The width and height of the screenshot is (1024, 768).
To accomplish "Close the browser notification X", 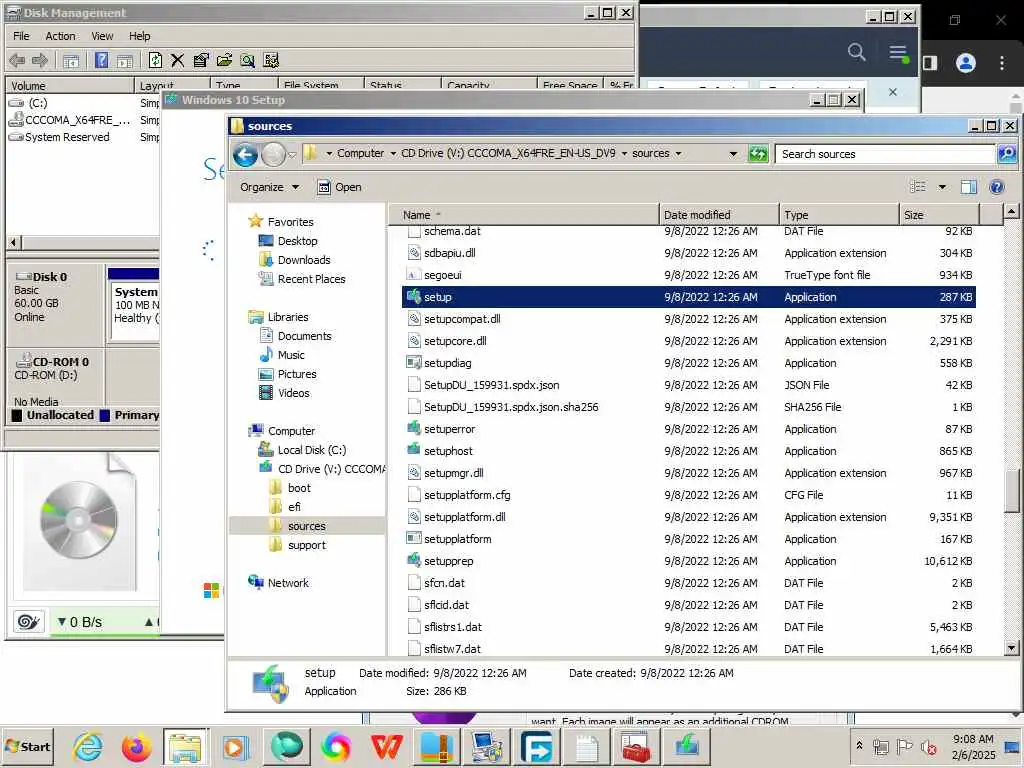I will (x=893, y=92).
